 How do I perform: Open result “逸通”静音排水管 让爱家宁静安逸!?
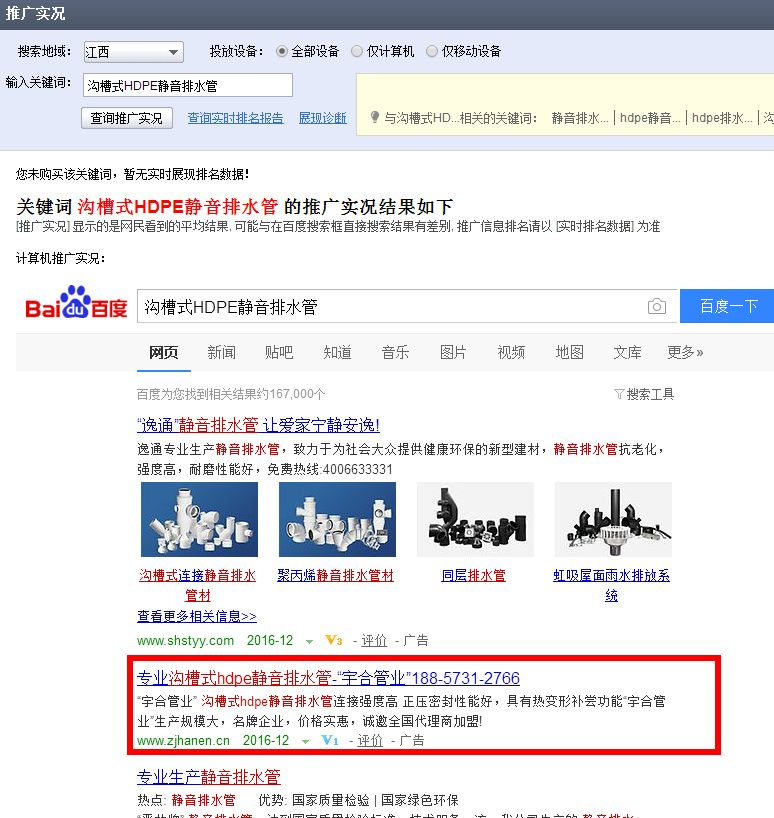point(258,425)
